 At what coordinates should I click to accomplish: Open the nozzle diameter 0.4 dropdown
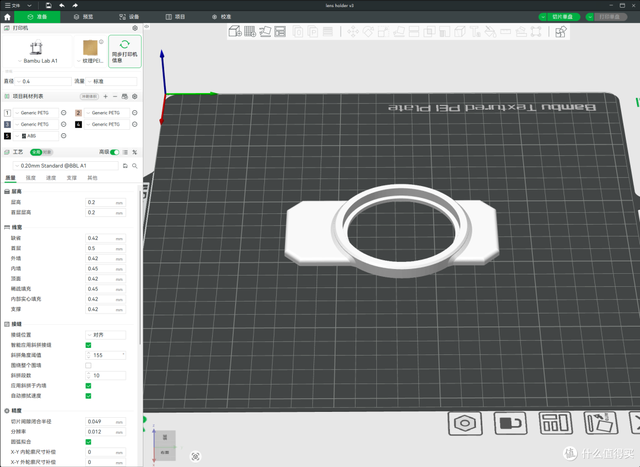pos(43,82)
